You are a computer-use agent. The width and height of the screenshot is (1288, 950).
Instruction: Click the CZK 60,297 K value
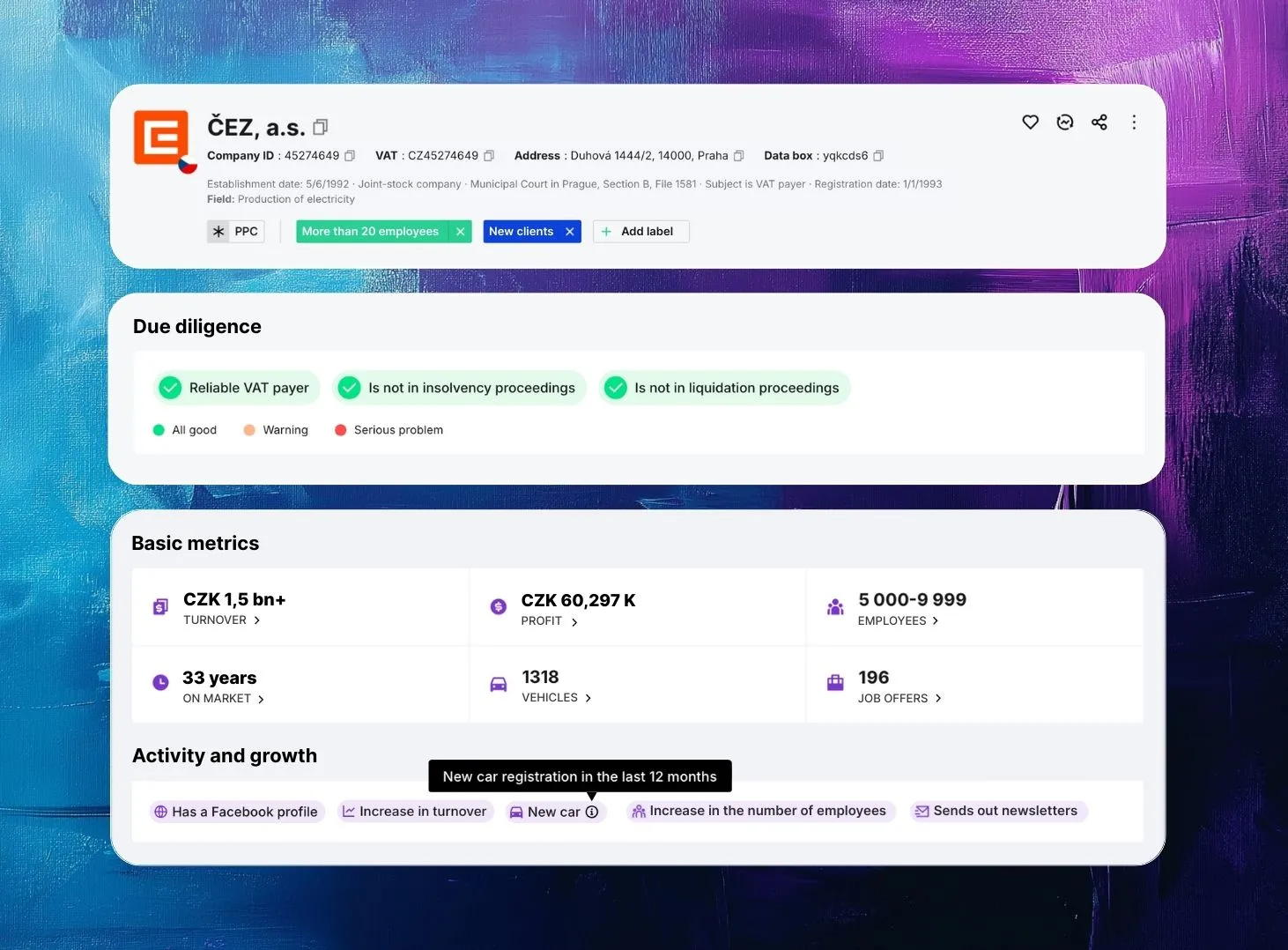578,601
